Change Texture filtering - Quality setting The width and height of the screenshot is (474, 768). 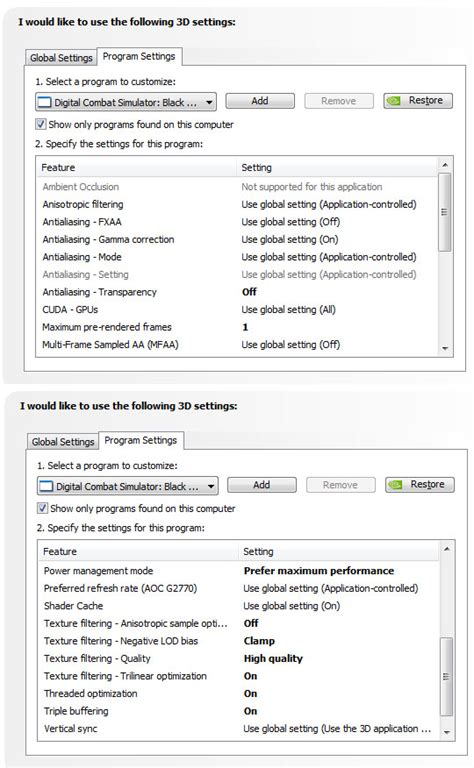pyautogui.click(x=273, y=659)
